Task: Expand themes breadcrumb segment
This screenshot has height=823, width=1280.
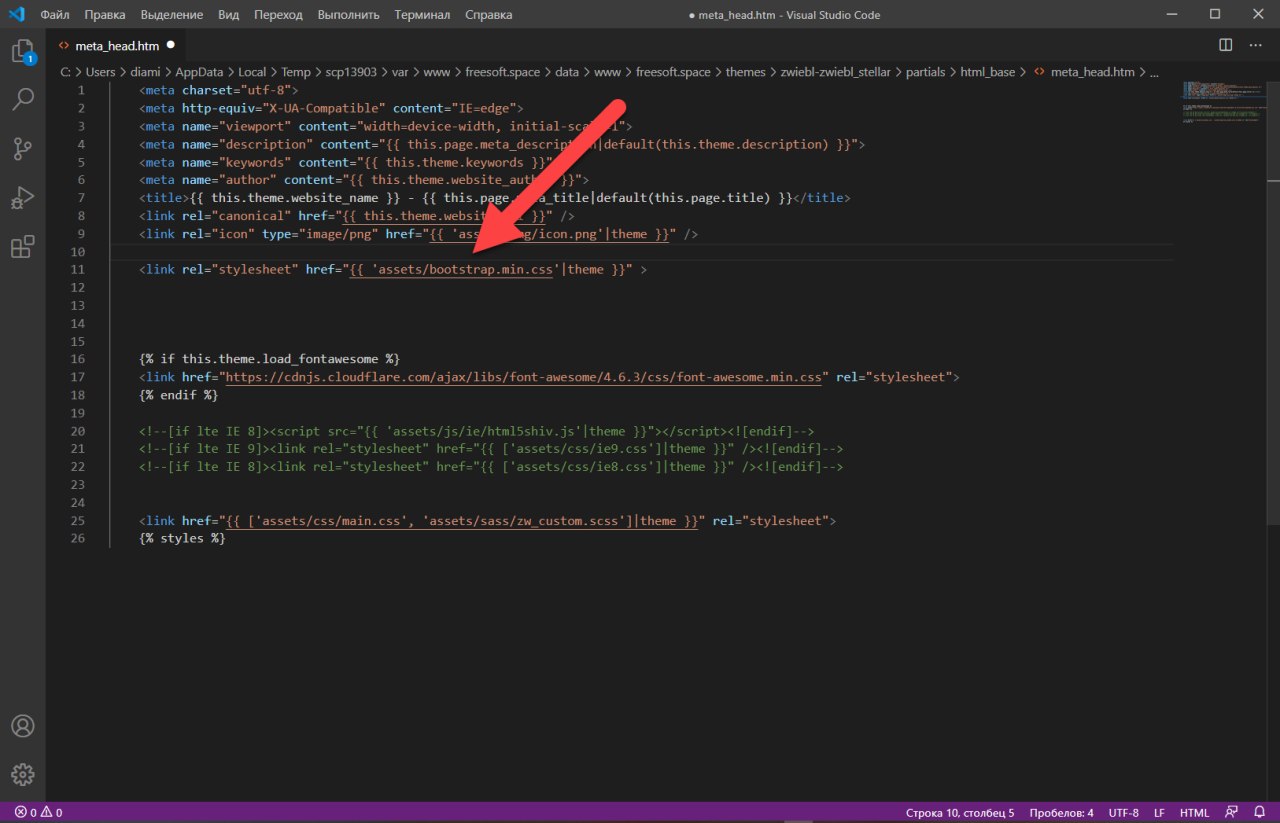Action: point(745,72)
